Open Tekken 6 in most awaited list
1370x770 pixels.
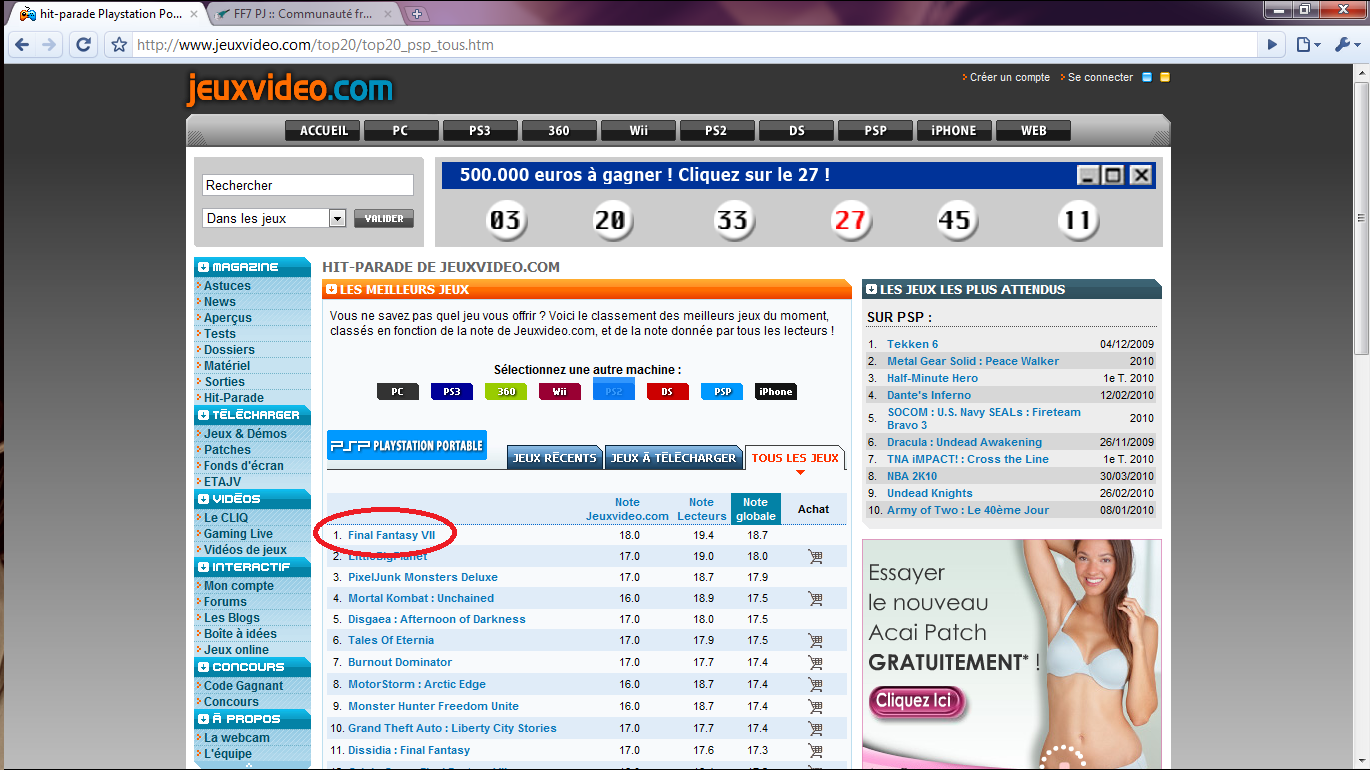tap(913, 344)
